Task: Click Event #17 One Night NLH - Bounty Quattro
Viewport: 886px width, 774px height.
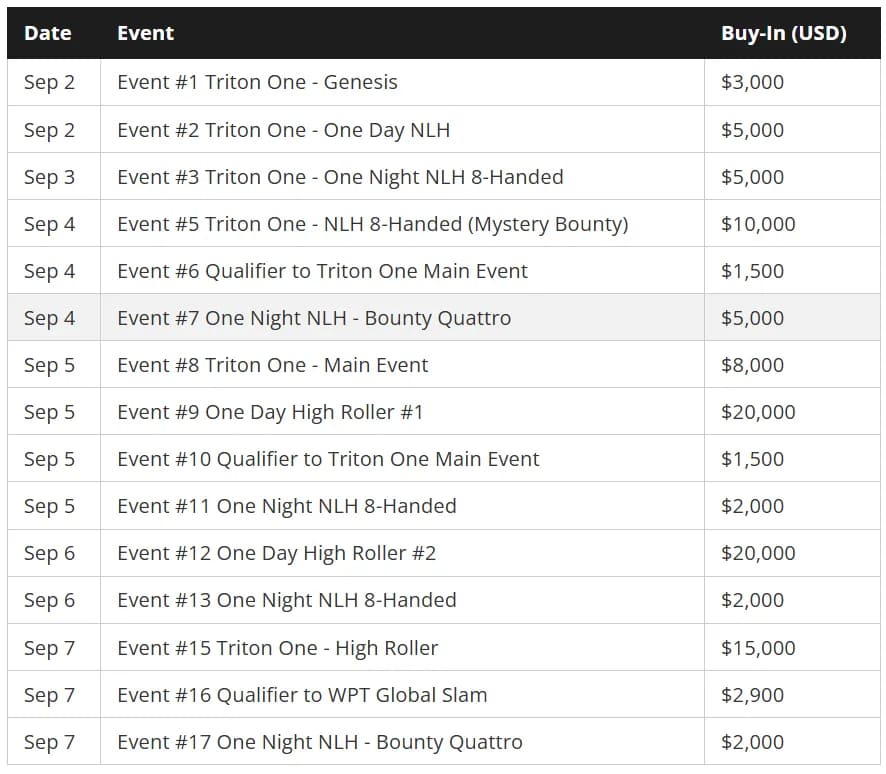Action: click(x=320, y=742)
